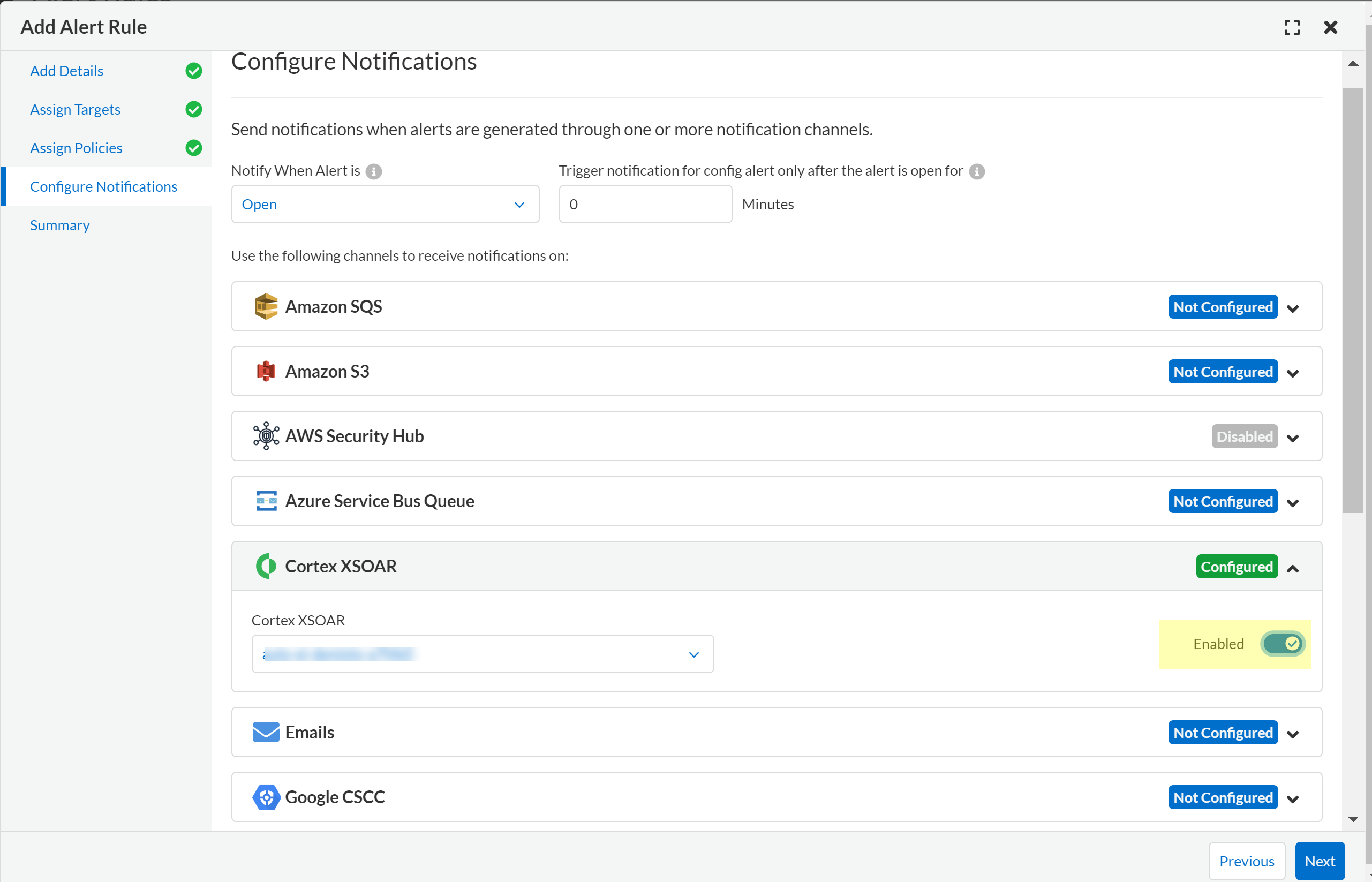Click Not Configured badge for Emails

tap(1223, 733)
